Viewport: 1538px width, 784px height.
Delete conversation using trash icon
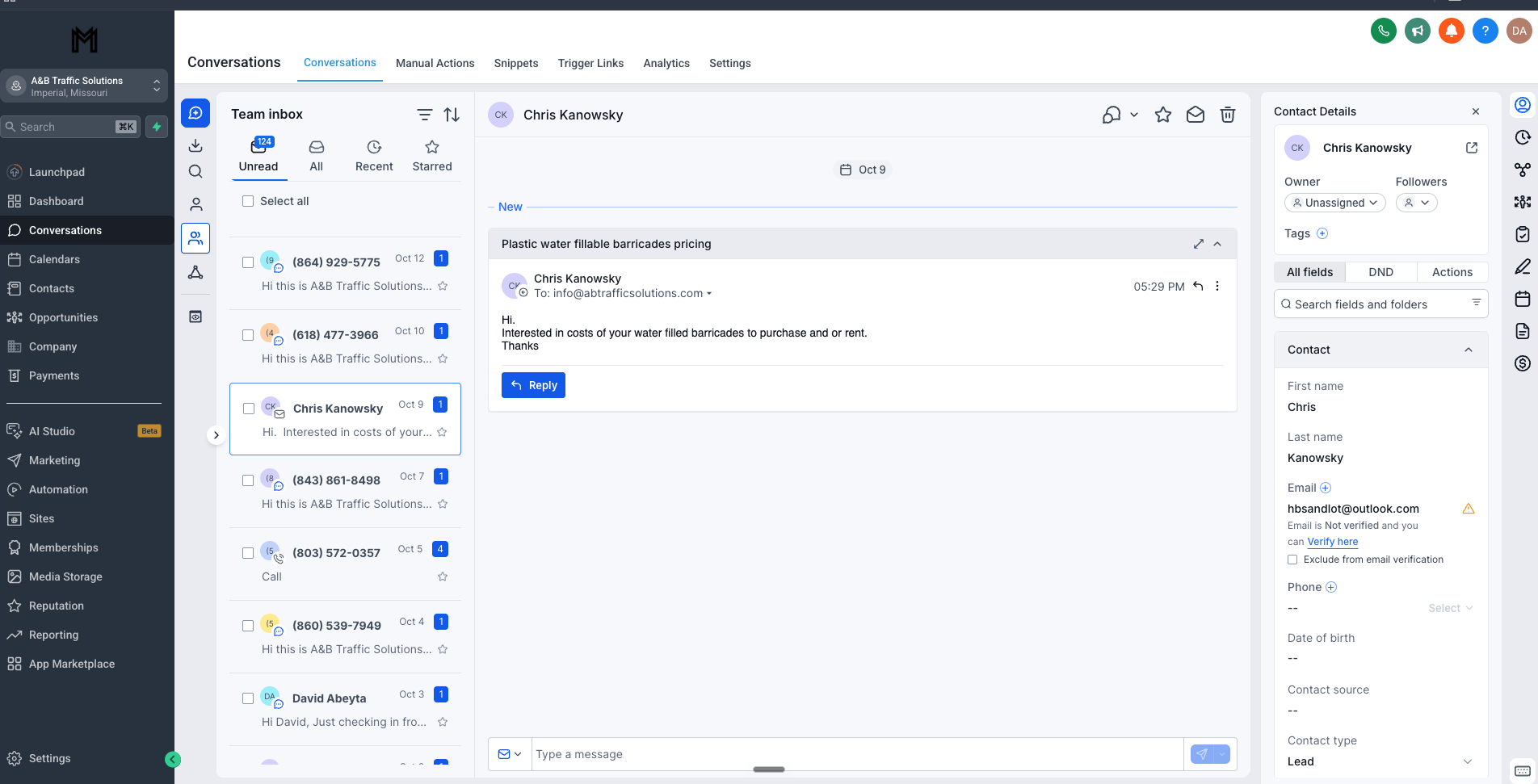coord(1228,115)
